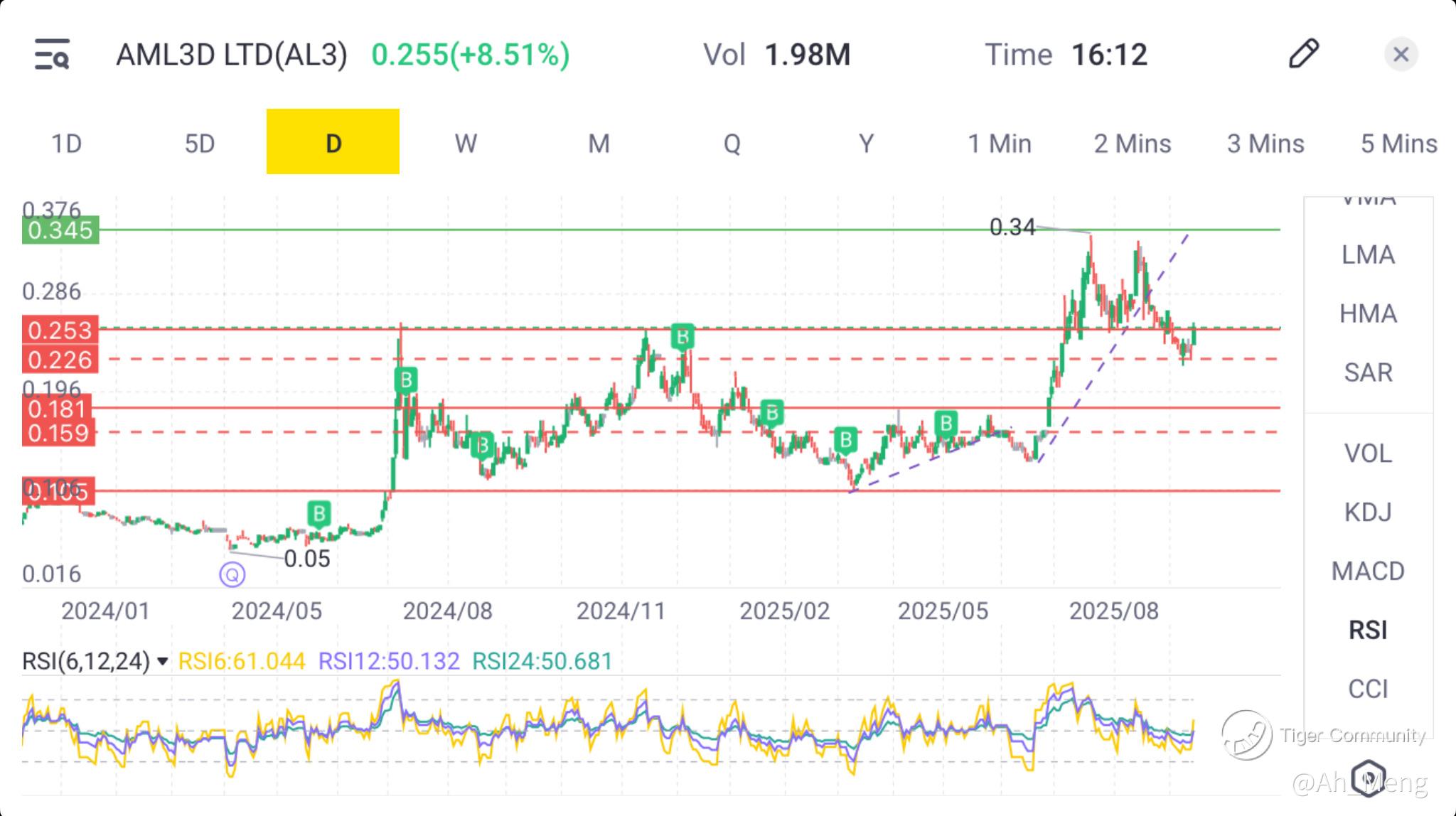The image size is (1456, 816).
Task: Toggle the MACD indicator
Action: pos(1368,571)
